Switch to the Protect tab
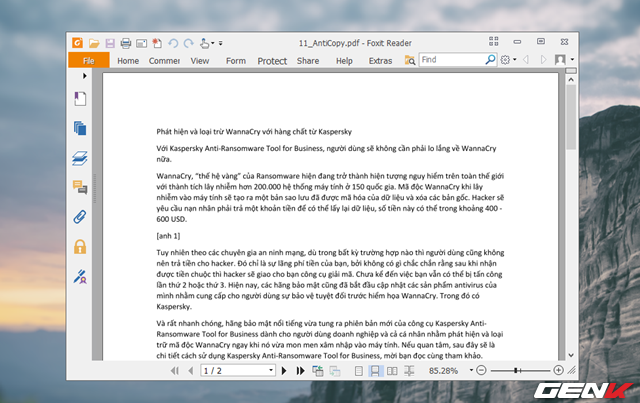Image resolution: width=640 pixels, height=403 pixels. (272, 61)
